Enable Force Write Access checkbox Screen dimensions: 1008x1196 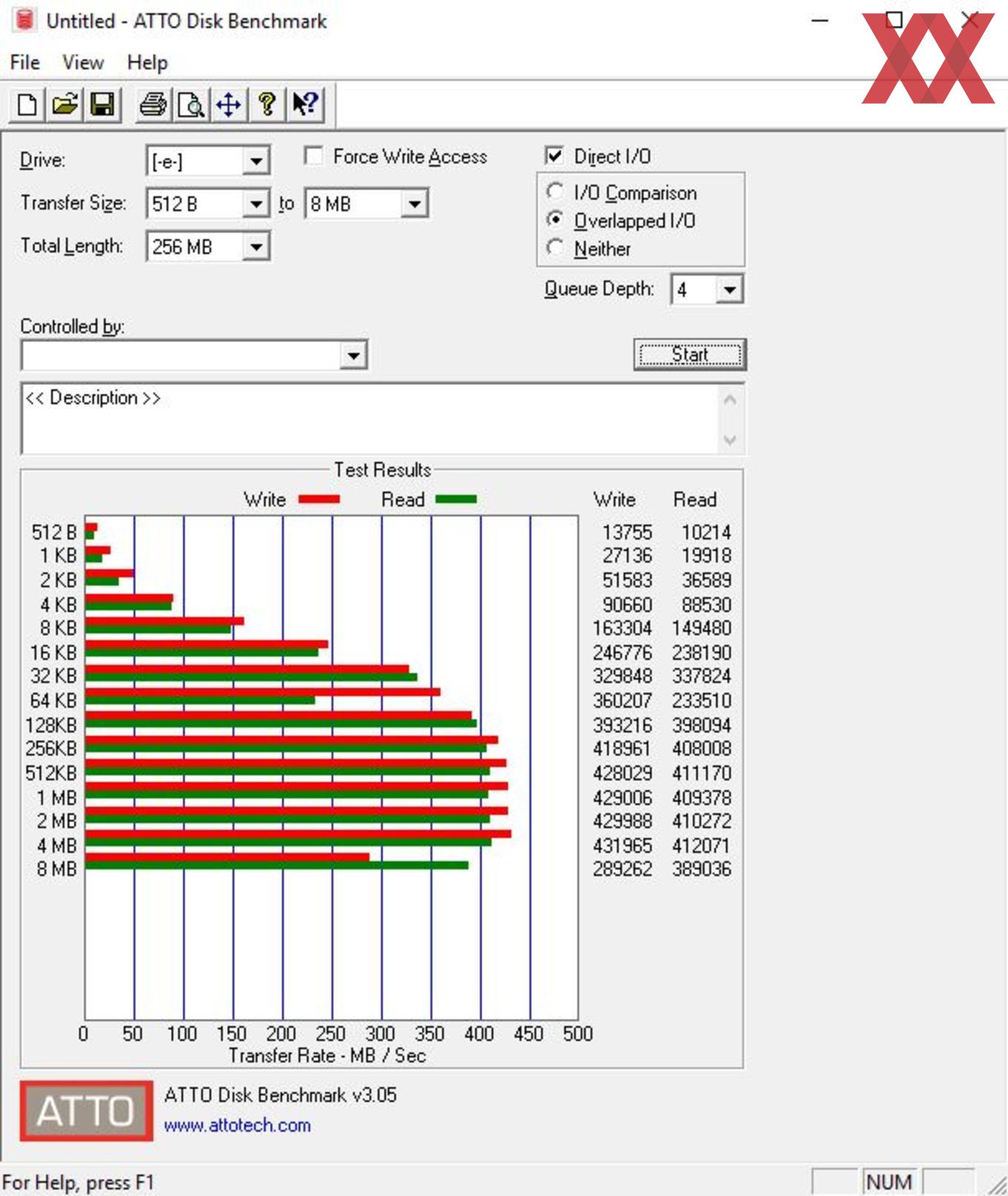point(314,156)
